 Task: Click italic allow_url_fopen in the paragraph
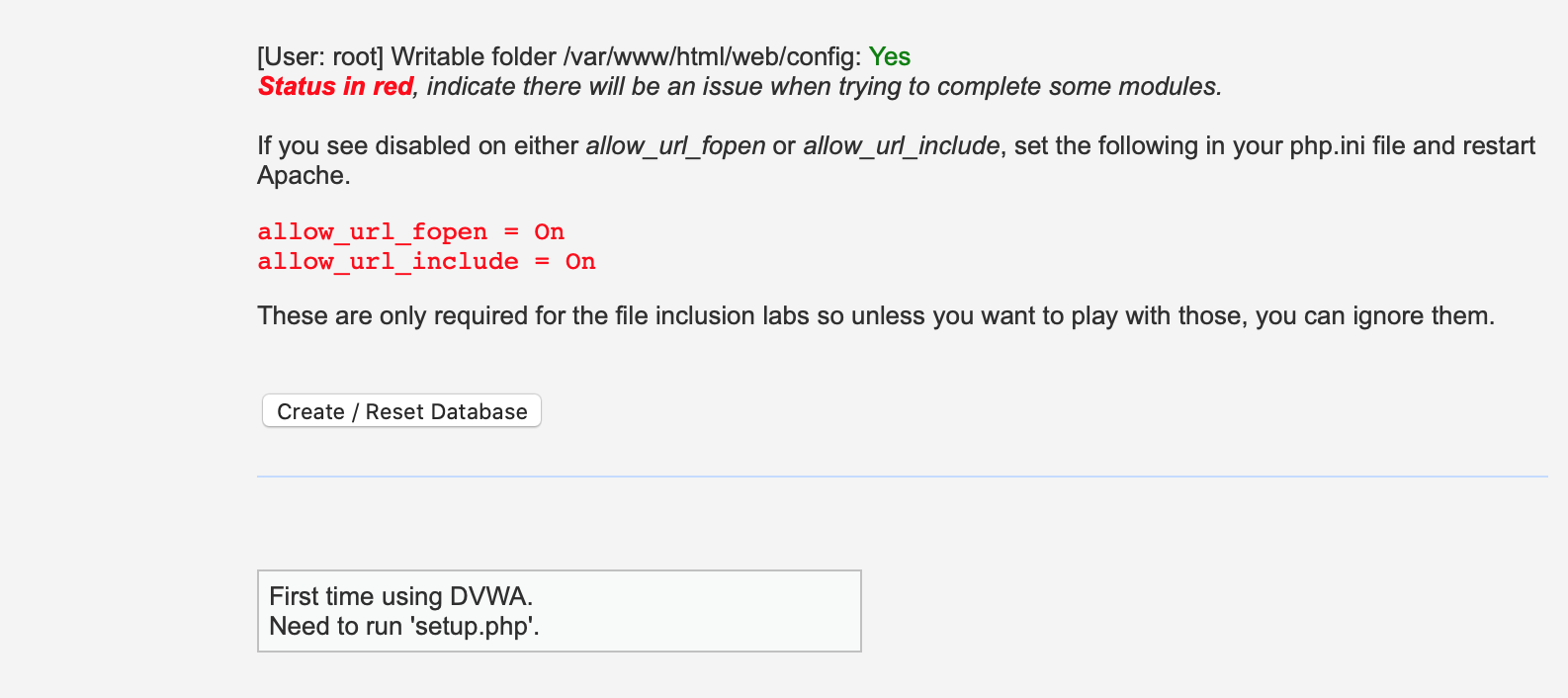click(675, 146)
